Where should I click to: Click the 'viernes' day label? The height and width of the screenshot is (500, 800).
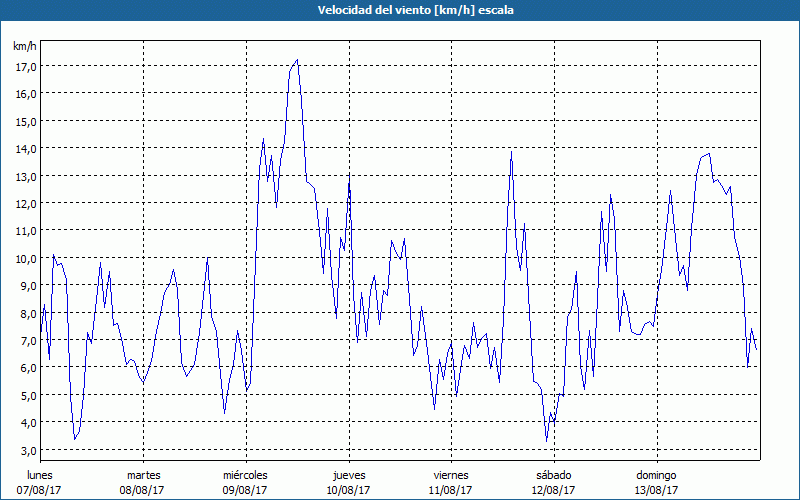(x=451, y=475)
